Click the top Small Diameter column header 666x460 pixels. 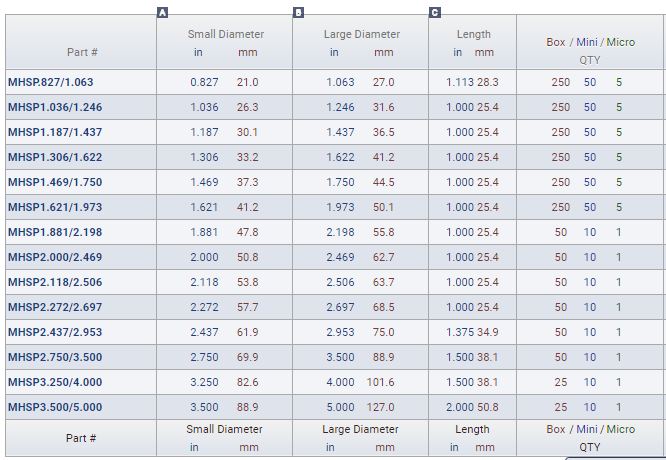click(226, 34)
